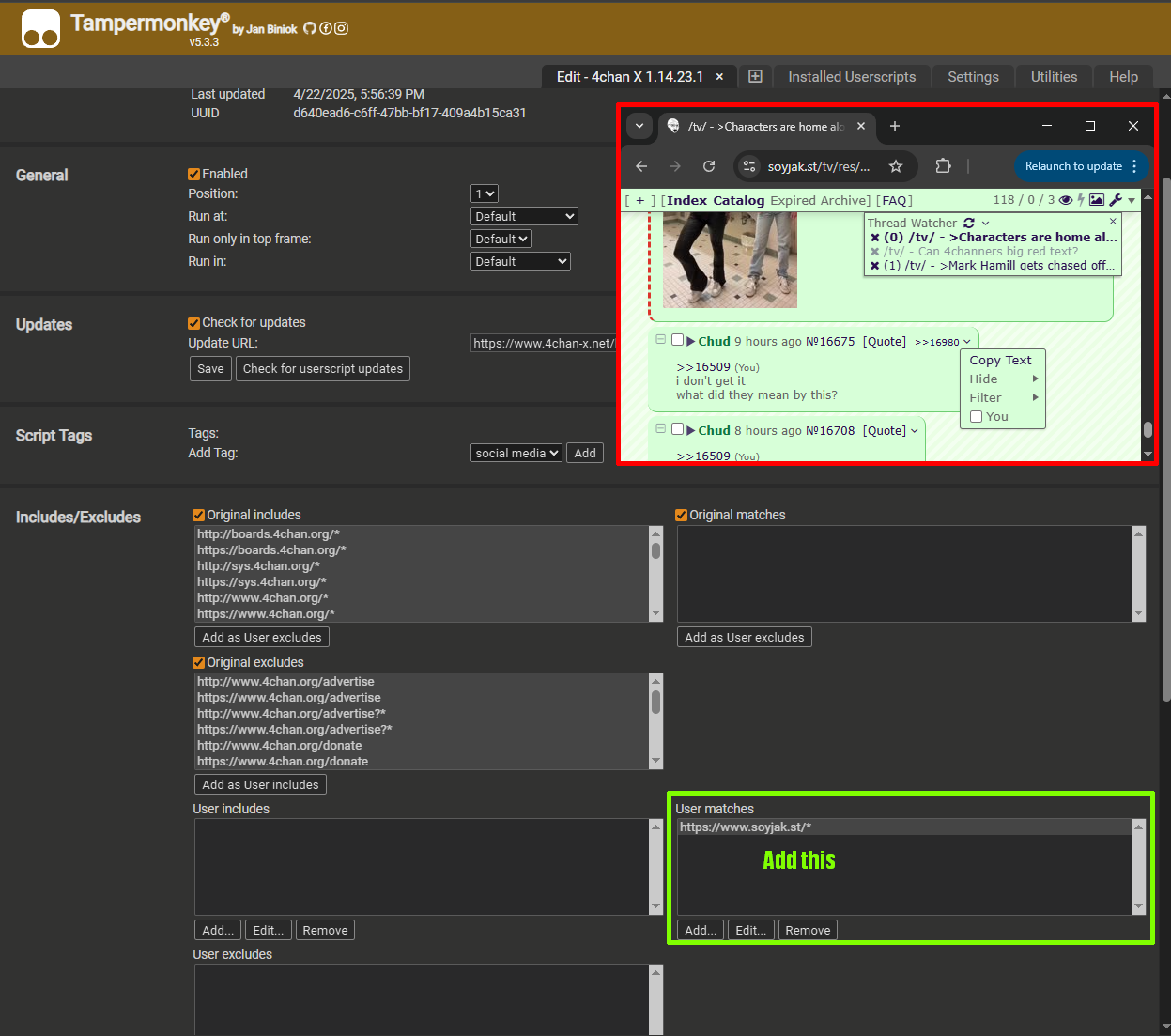1171x1036 pixels.
Task: Toggle the Original includes checkbox
Action: (x=199, y=515)
